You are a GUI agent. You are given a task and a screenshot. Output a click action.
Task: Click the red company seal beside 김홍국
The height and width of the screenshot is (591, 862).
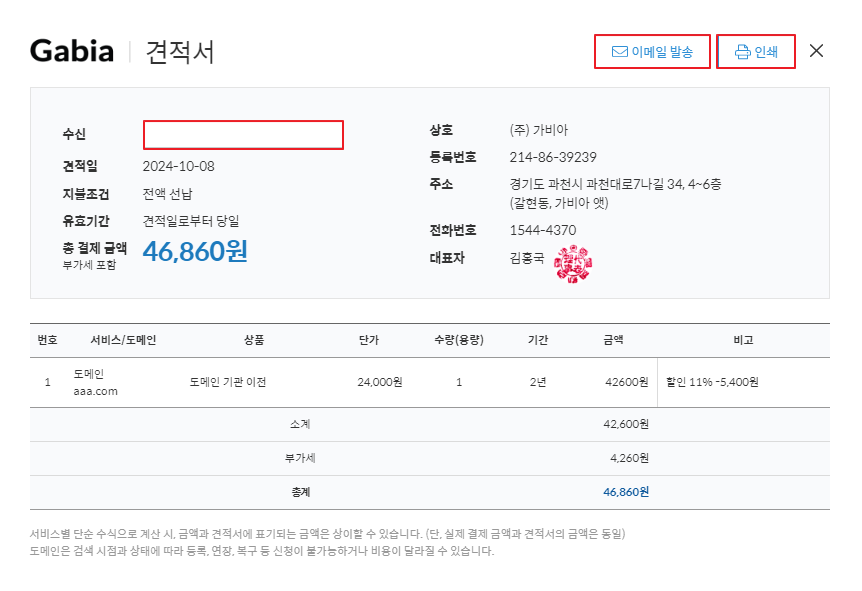click(x=573, y=264)
